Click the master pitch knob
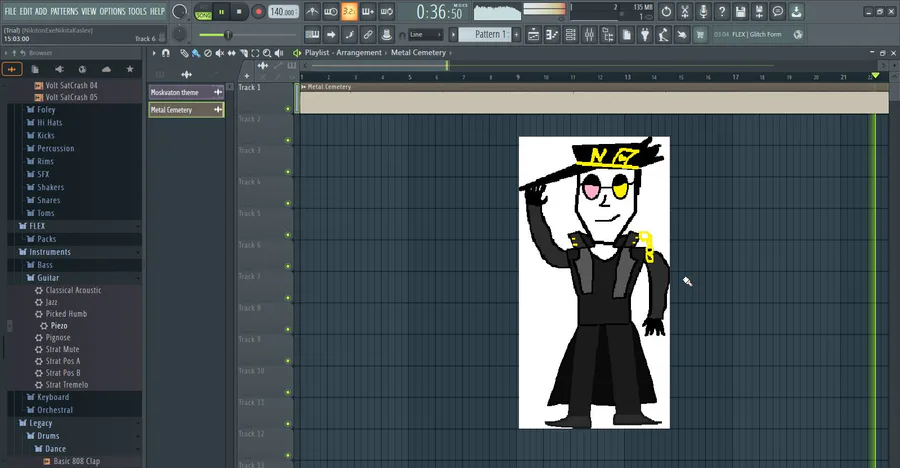Screen dimensions: 900x468 tap(180, 34)
